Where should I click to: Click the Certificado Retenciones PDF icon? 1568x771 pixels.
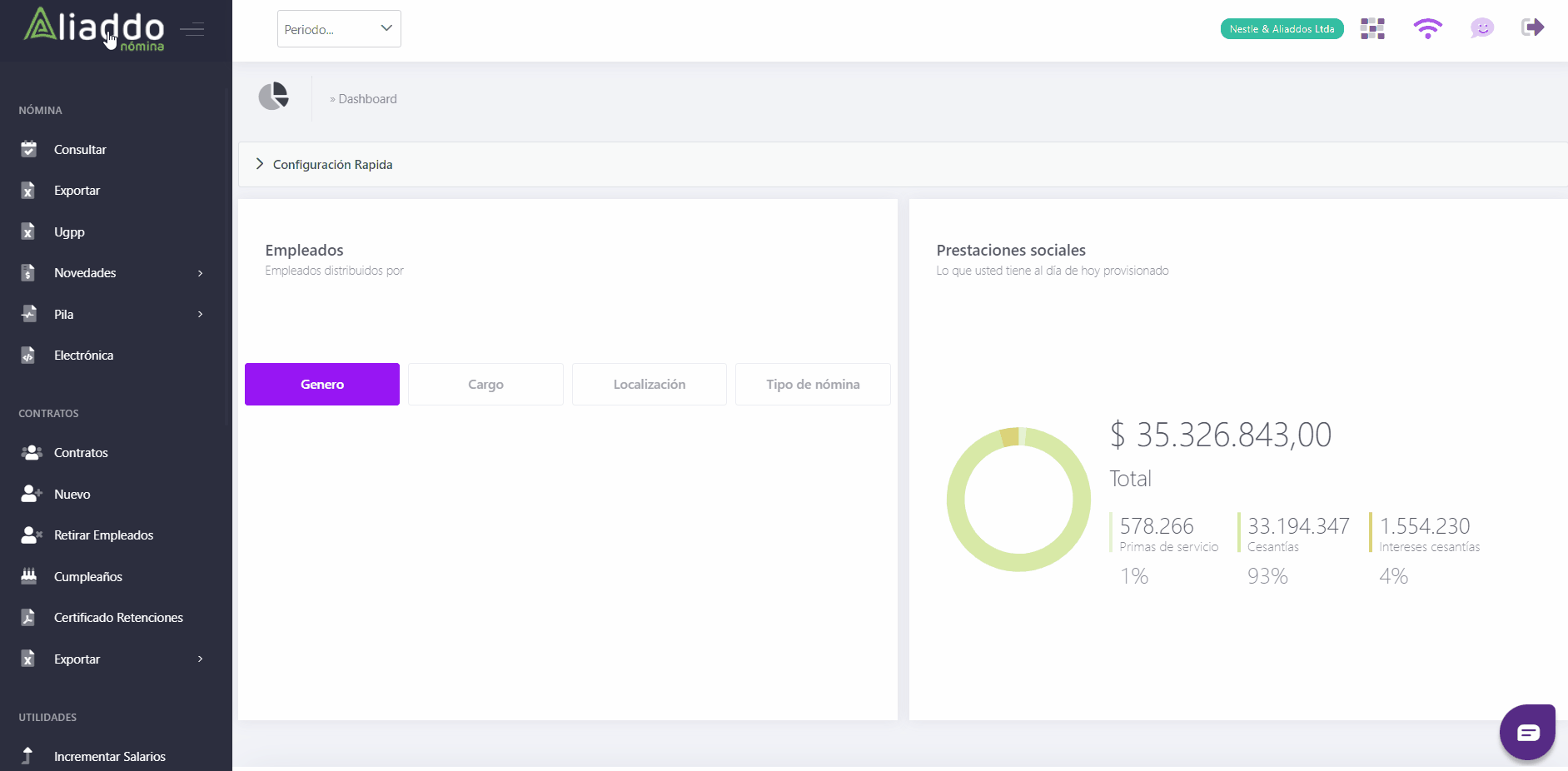(28, 617)
